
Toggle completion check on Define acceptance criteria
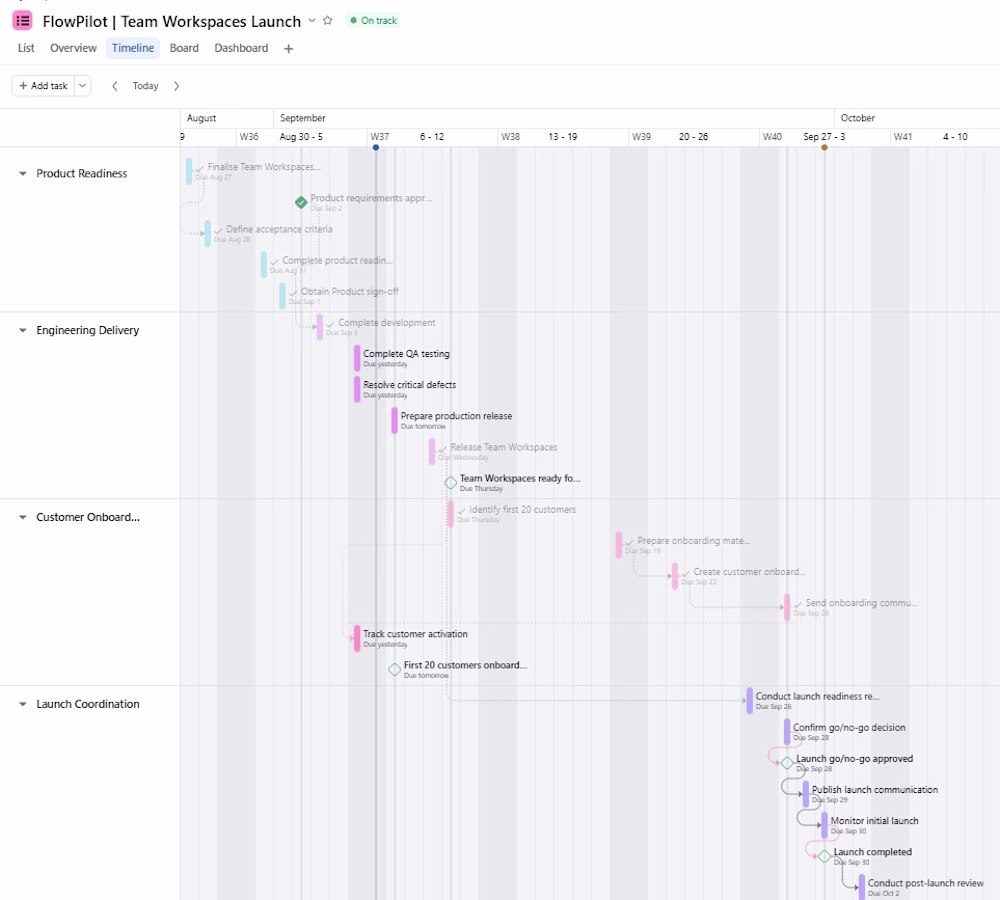tap(219, 230)
